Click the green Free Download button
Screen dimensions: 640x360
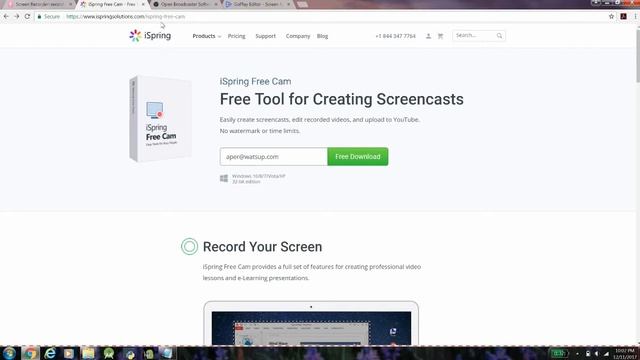tap(358, 156)
